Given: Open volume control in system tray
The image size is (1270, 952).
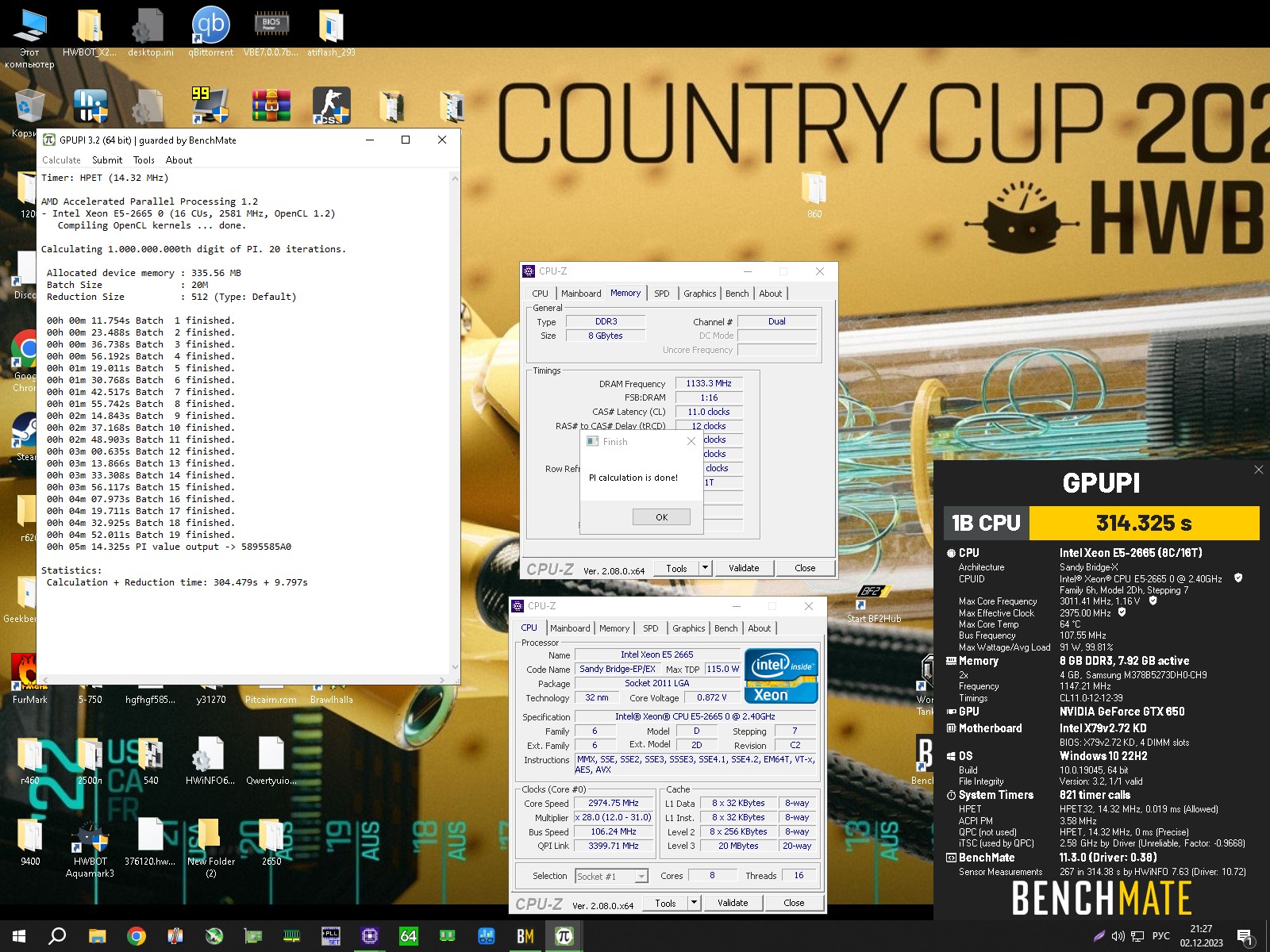Looking at the screenshot, I should pos(1118,936).
